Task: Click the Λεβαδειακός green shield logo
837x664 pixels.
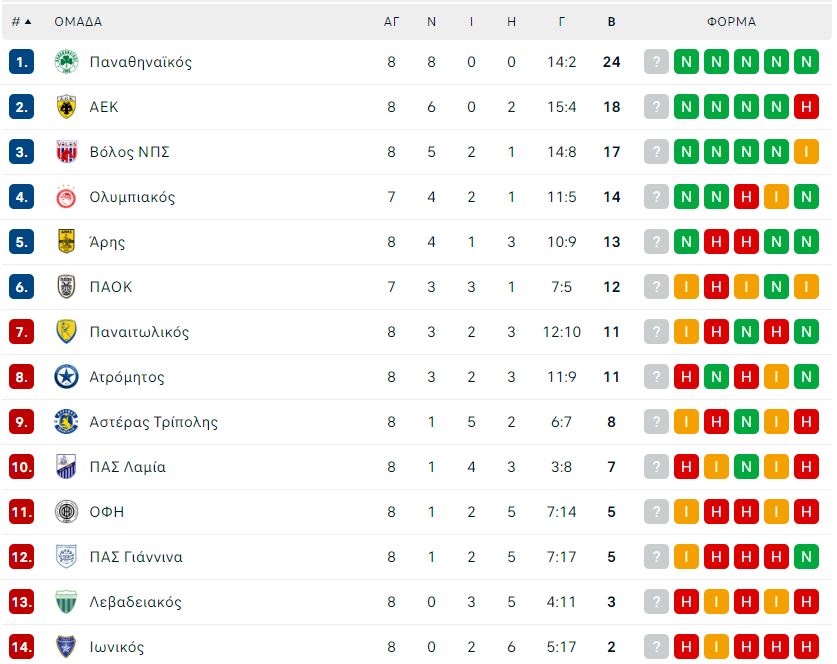Action: [x=67, y=602]
